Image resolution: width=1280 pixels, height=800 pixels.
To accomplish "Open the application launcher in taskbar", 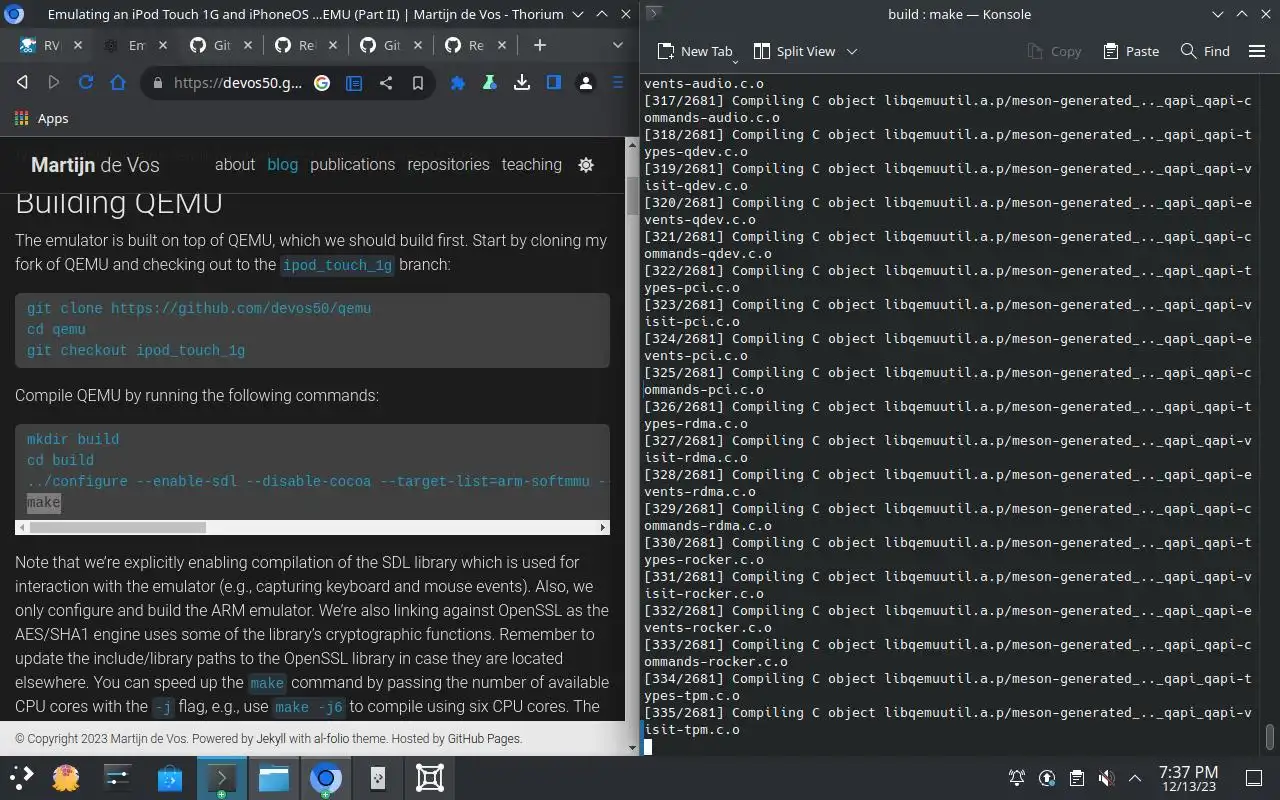I will [x=21, y=777].
